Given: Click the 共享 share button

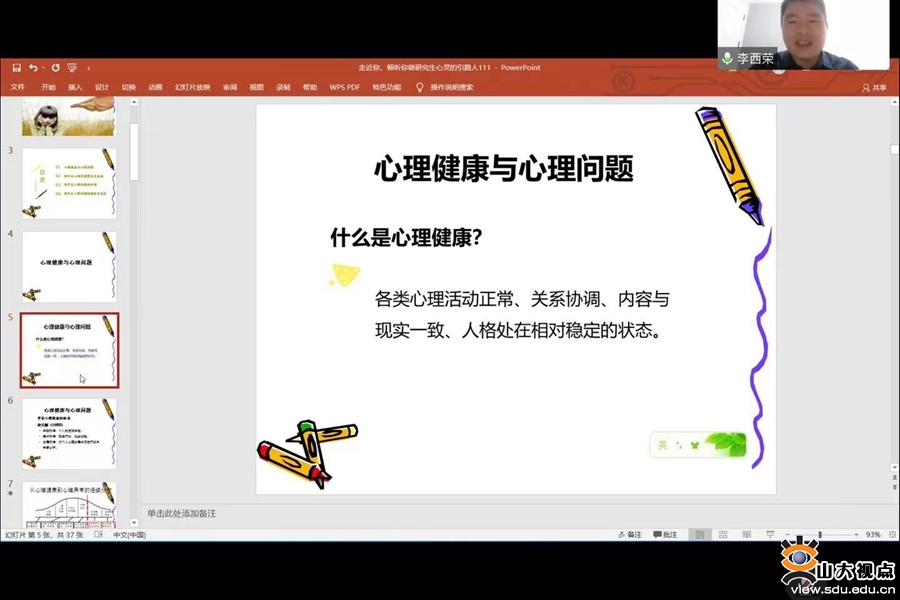Looking at the screenshot, I should [x=876, y=88].
